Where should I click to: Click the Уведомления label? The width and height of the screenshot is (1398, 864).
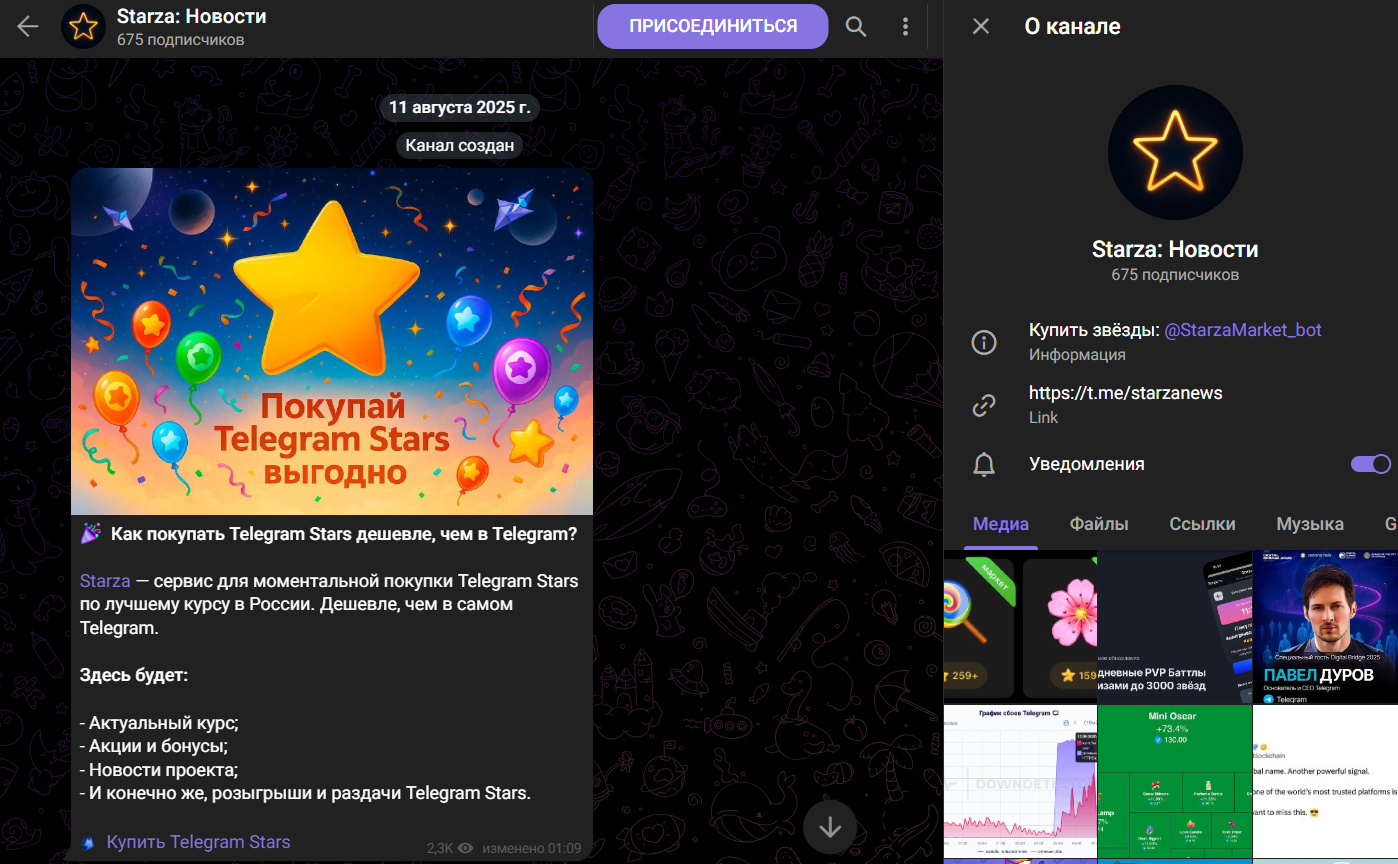pos(1087,464)
